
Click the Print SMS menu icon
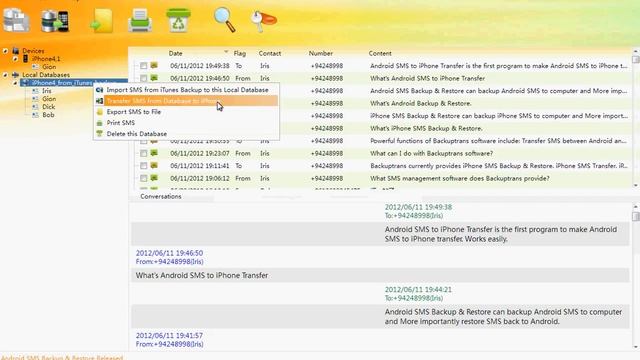[x=100, y=122]
